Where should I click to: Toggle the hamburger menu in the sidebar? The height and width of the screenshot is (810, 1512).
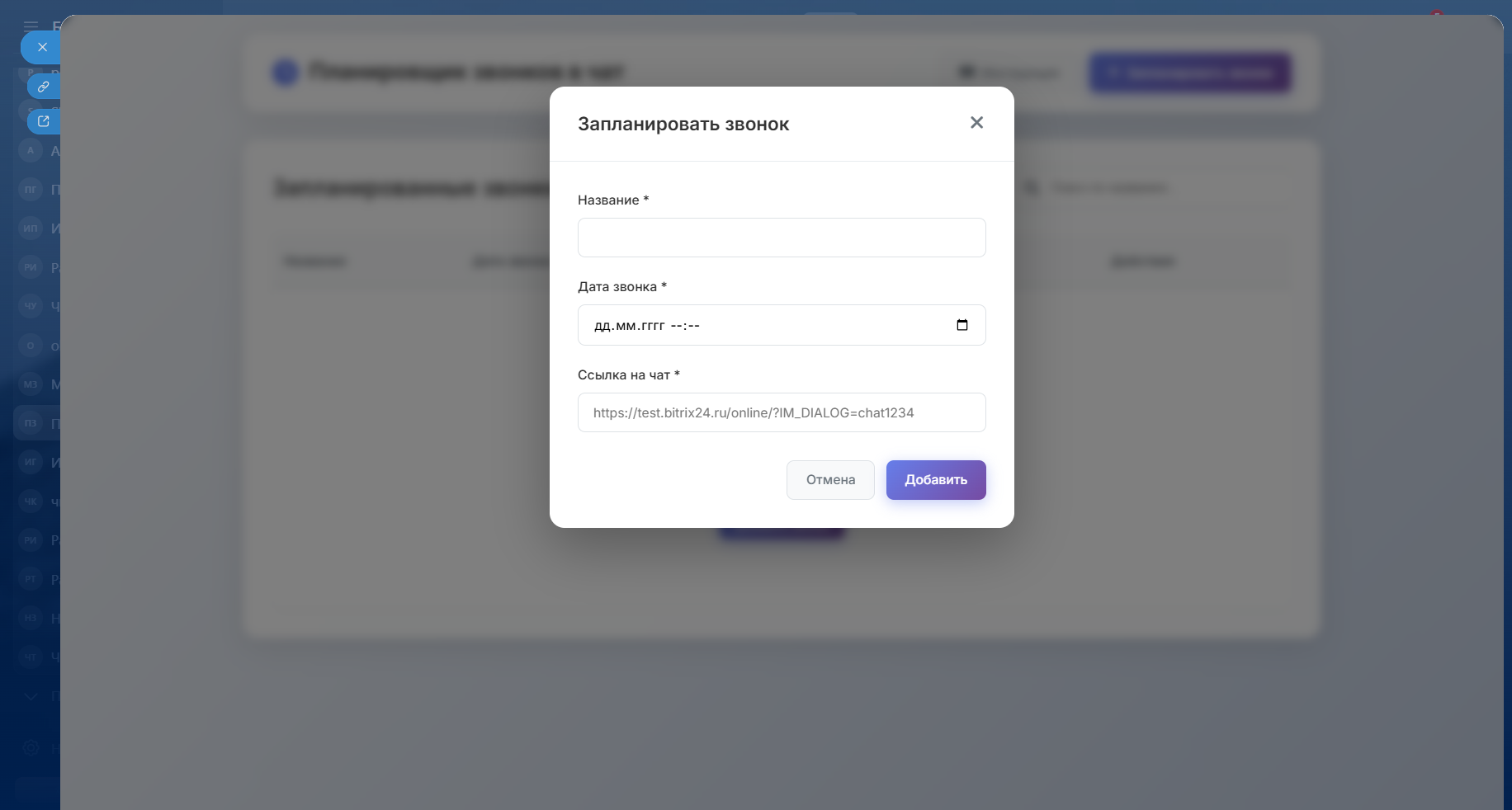(31, 26)
